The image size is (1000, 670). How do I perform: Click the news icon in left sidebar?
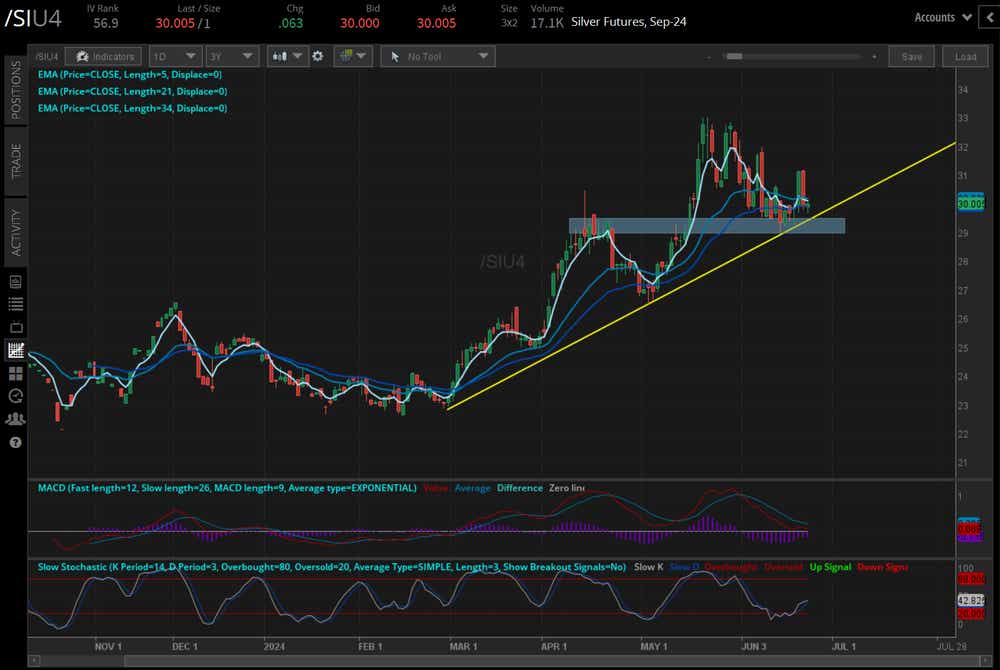(15, 283)
